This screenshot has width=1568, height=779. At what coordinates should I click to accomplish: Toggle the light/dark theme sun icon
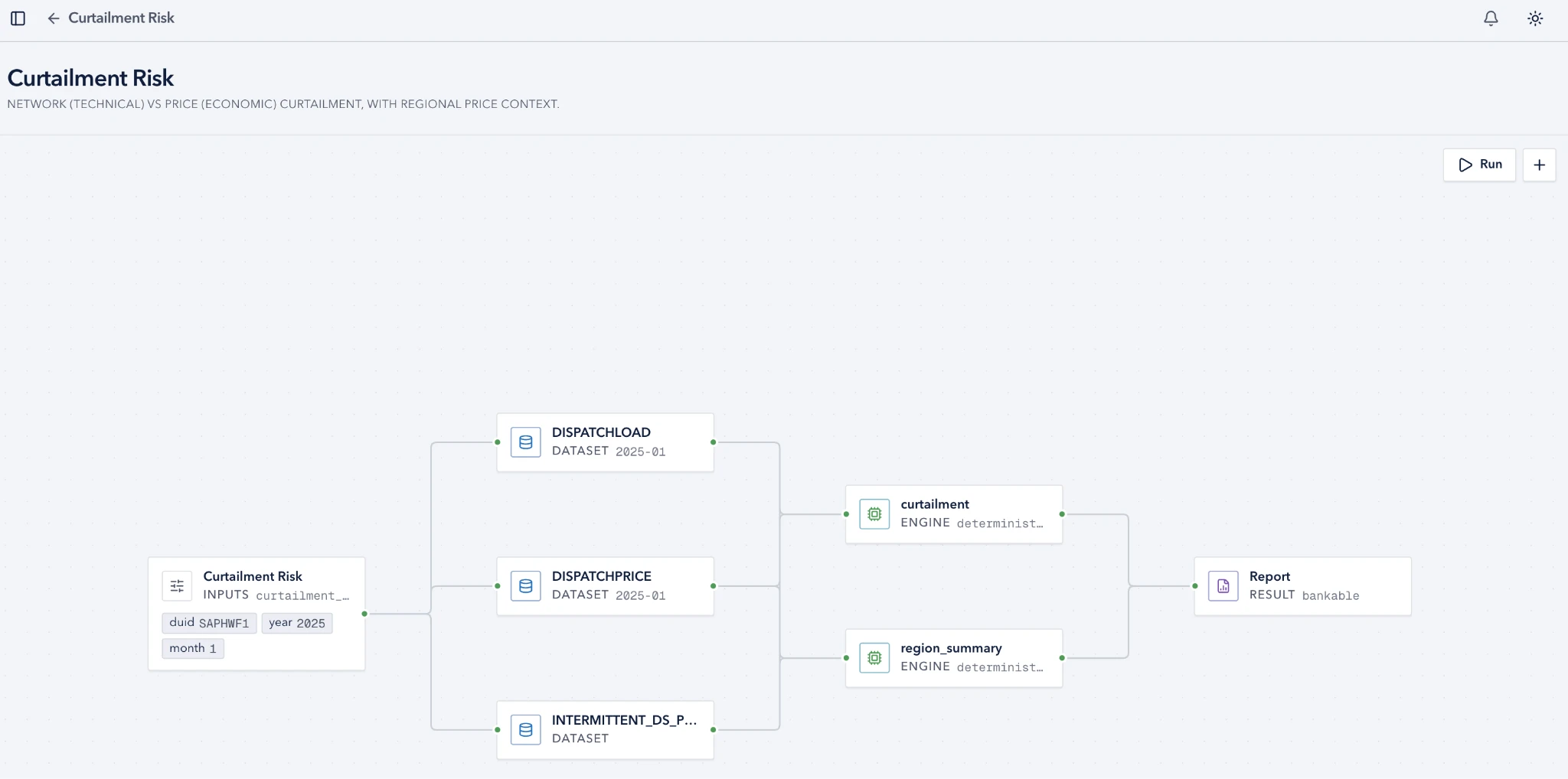click(1535, 18)
